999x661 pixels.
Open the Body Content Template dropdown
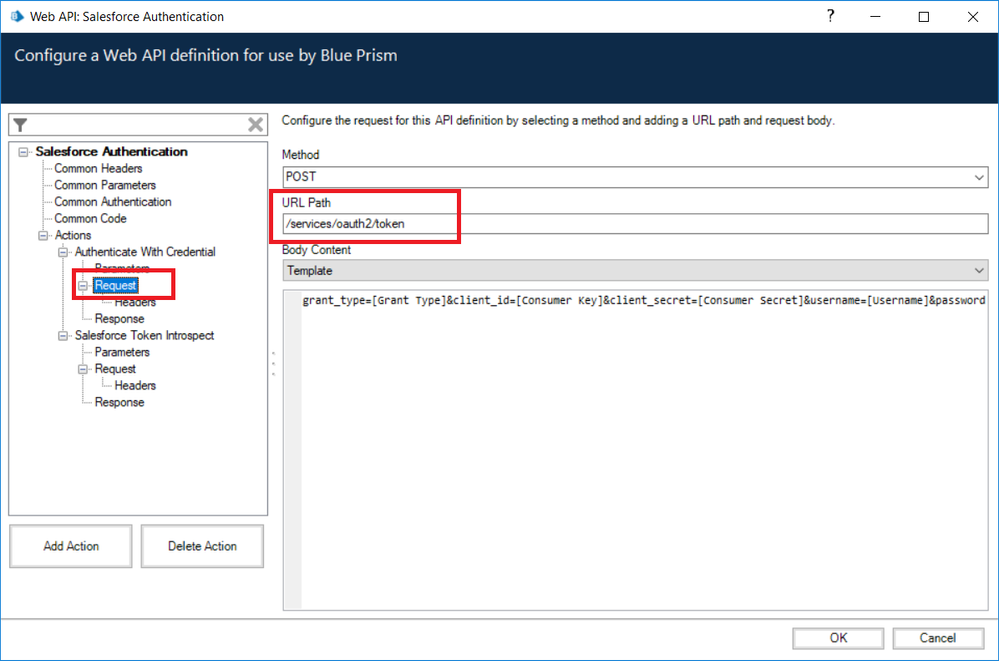point(635,271)
